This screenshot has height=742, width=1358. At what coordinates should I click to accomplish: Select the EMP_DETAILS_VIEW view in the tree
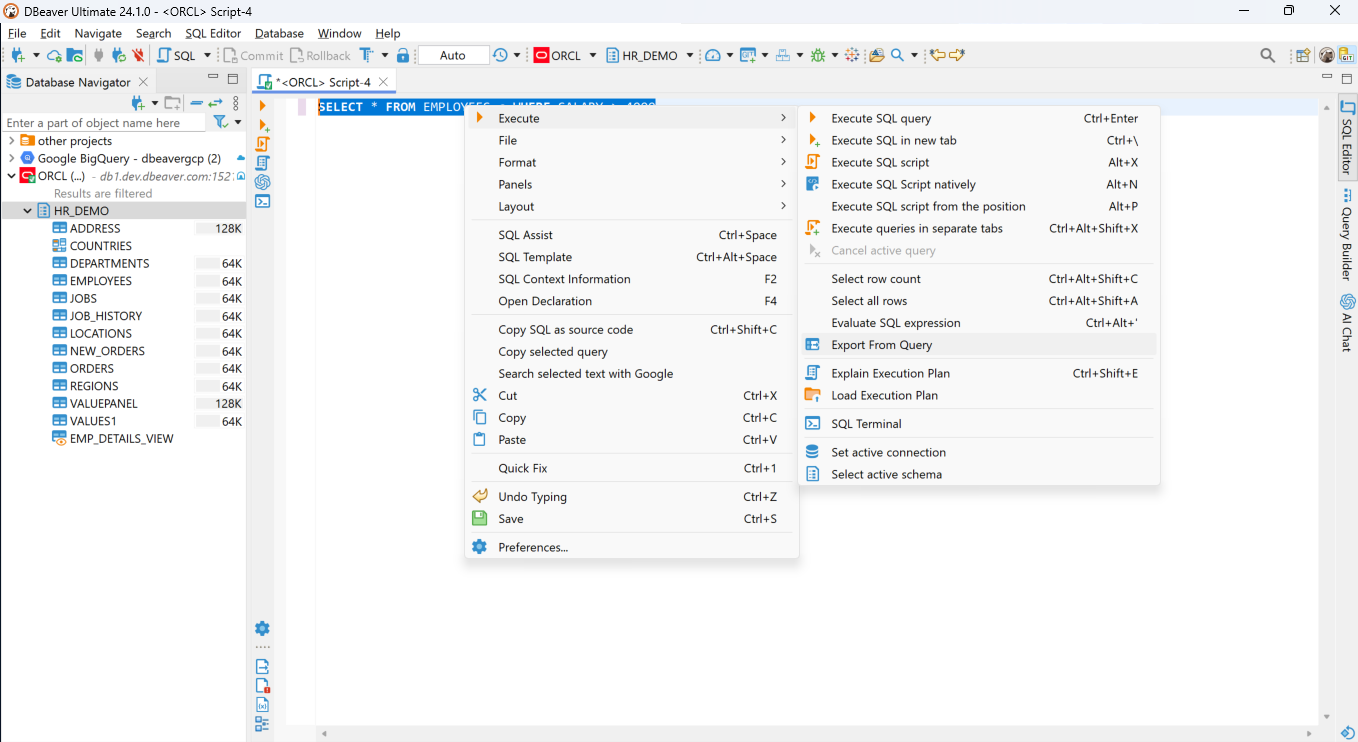click(122, 439)
